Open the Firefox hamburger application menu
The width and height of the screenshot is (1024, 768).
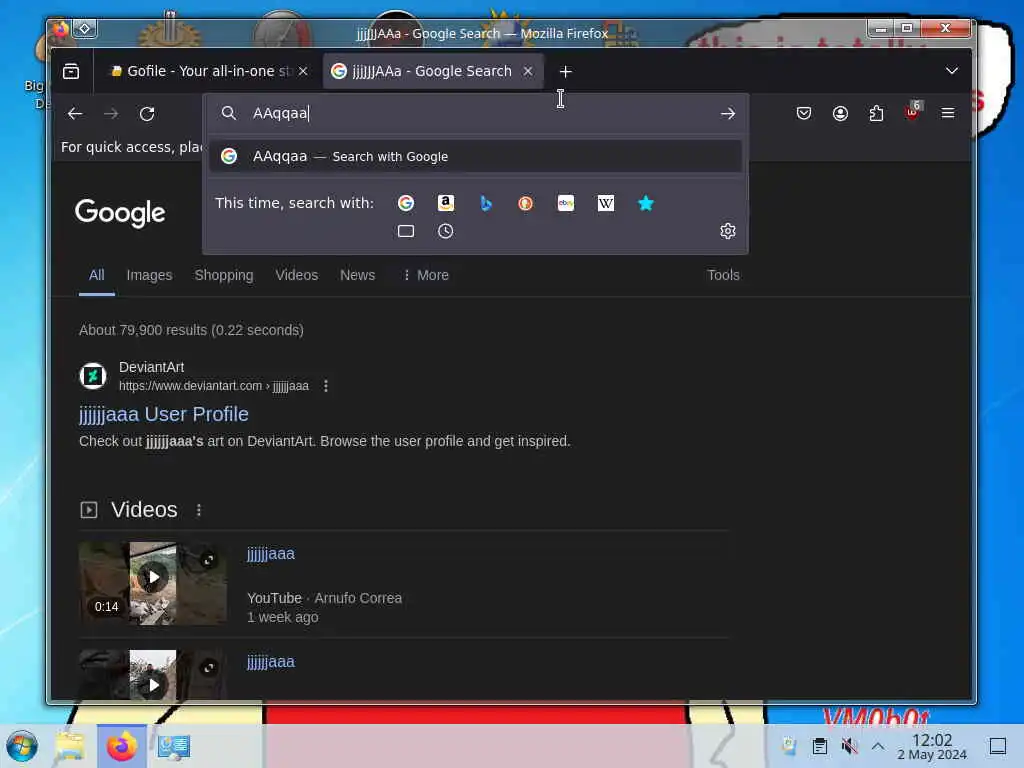[x=948, y=113]
